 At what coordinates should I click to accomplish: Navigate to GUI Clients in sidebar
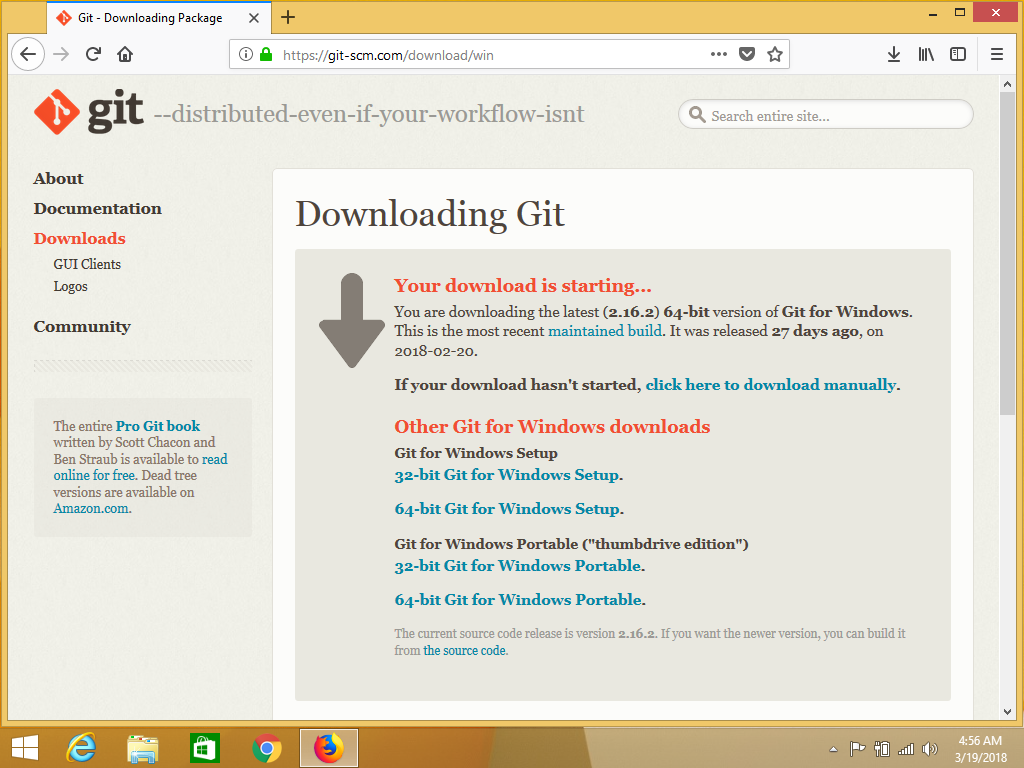86,264
